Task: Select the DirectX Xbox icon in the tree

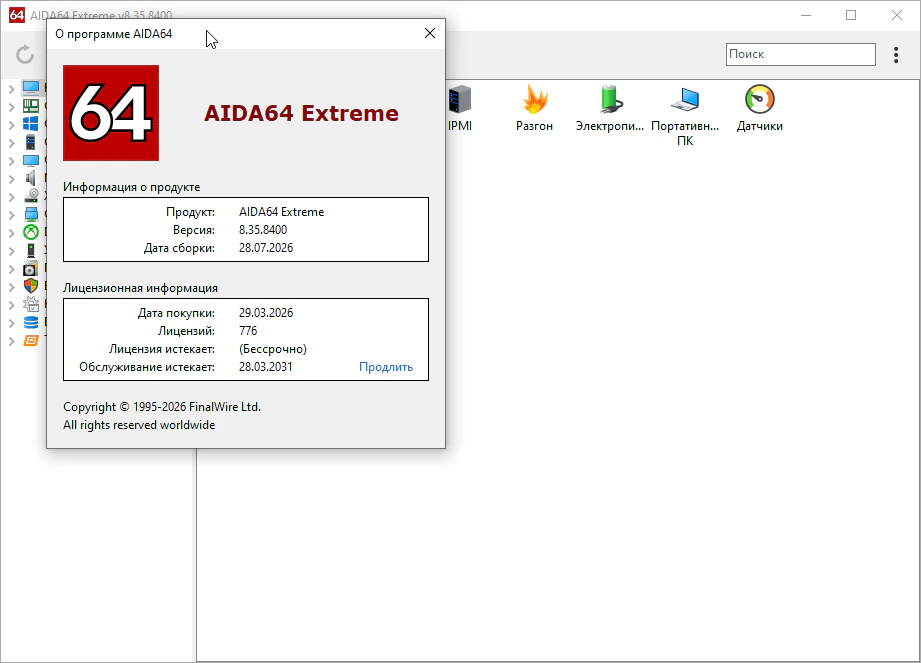Action: pyautogui.click(x=31, y=232)
